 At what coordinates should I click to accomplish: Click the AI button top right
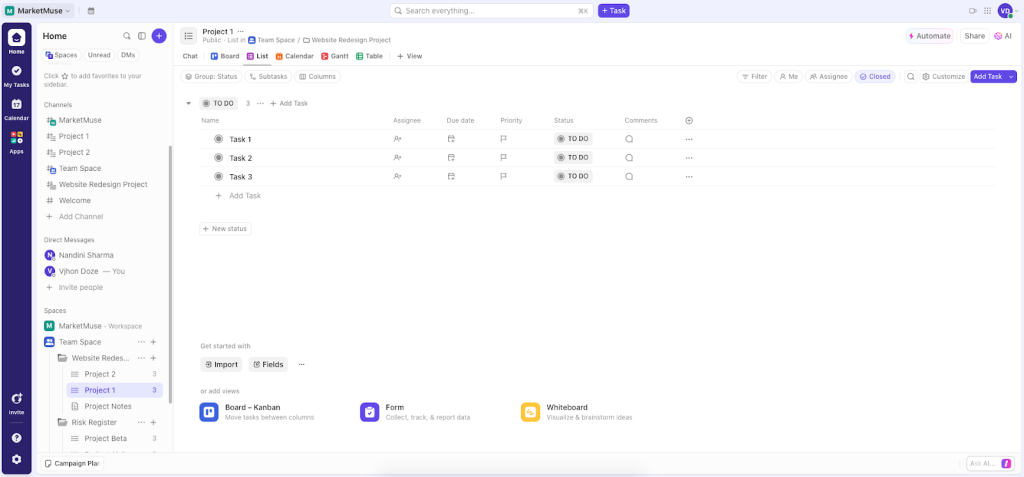point(1002,36)
